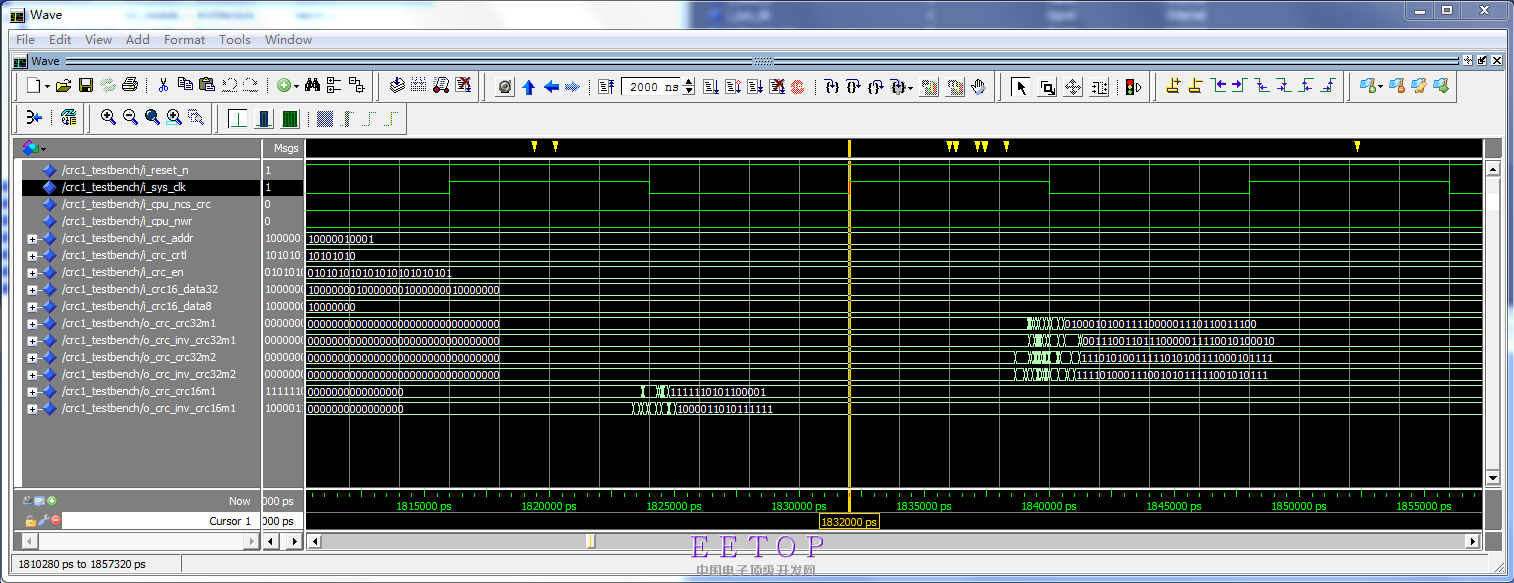Click the Paste clipboard icon

pos(207,85)
